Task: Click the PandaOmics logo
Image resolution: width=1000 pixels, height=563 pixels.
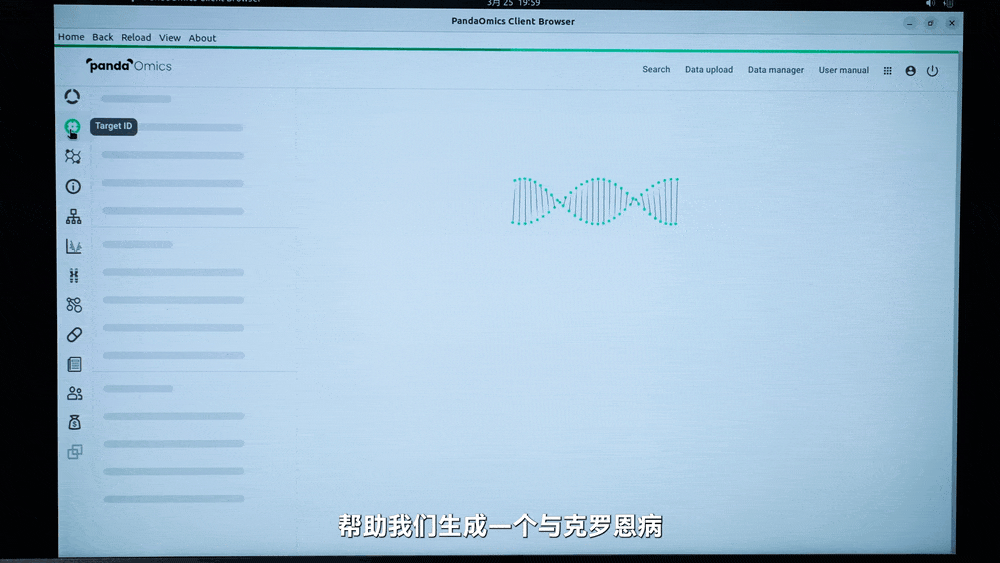Action: (129, 66)
